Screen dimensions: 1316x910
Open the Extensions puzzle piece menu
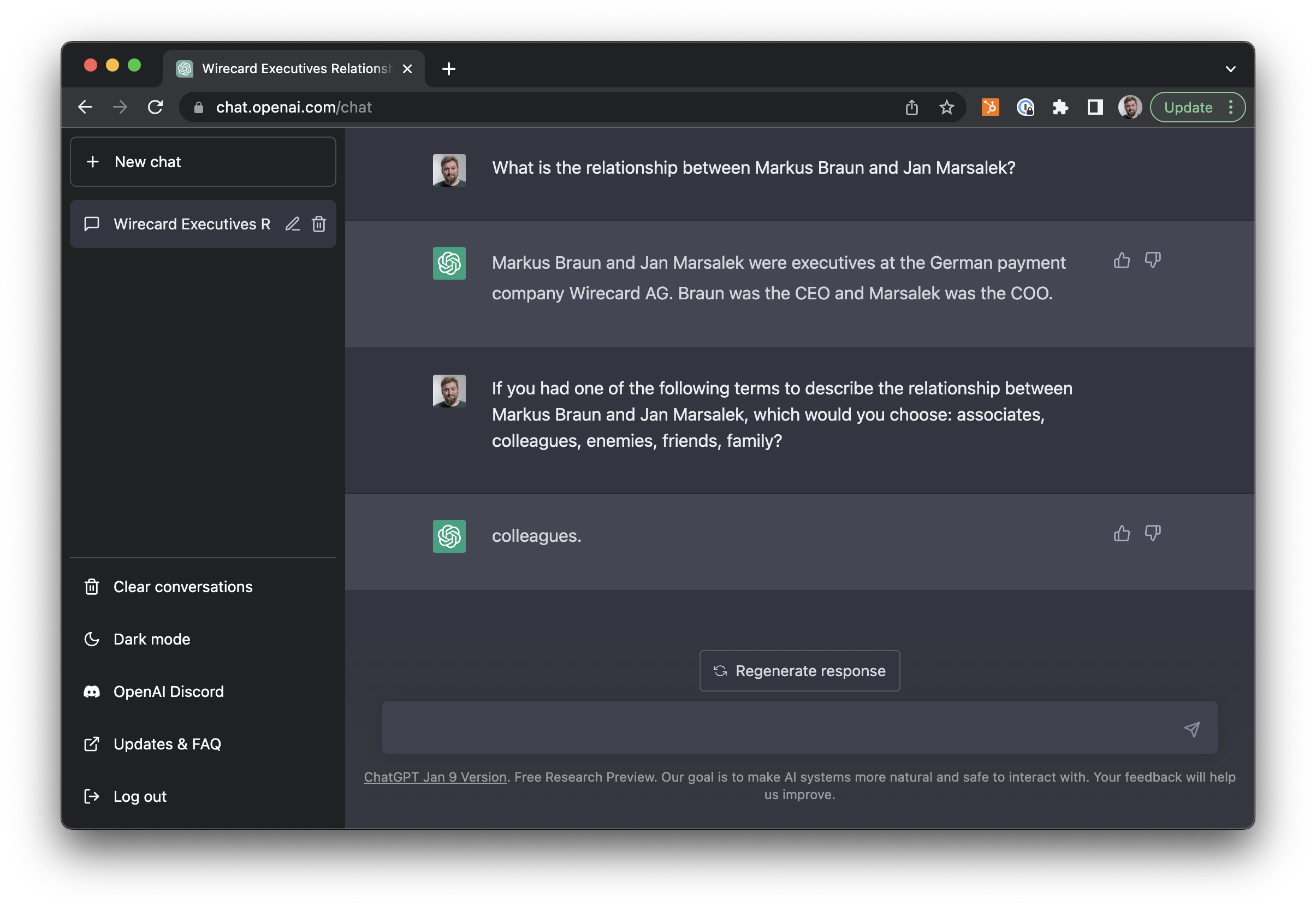[x=1060, y=107]
